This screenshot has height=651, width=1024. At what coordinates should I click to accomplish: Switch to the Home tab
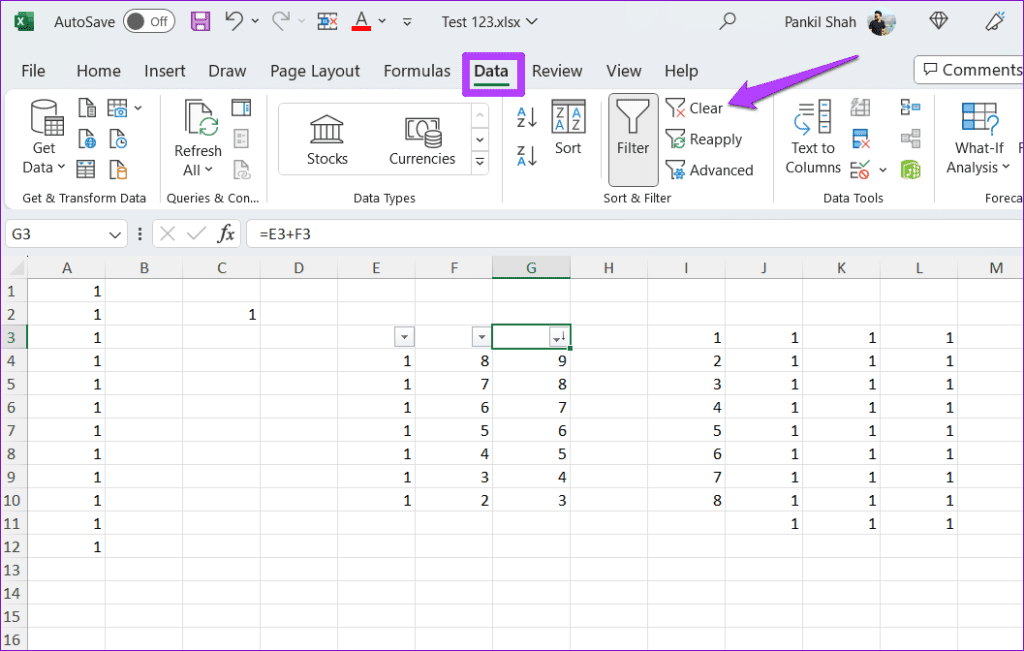(x=99, y=71)
